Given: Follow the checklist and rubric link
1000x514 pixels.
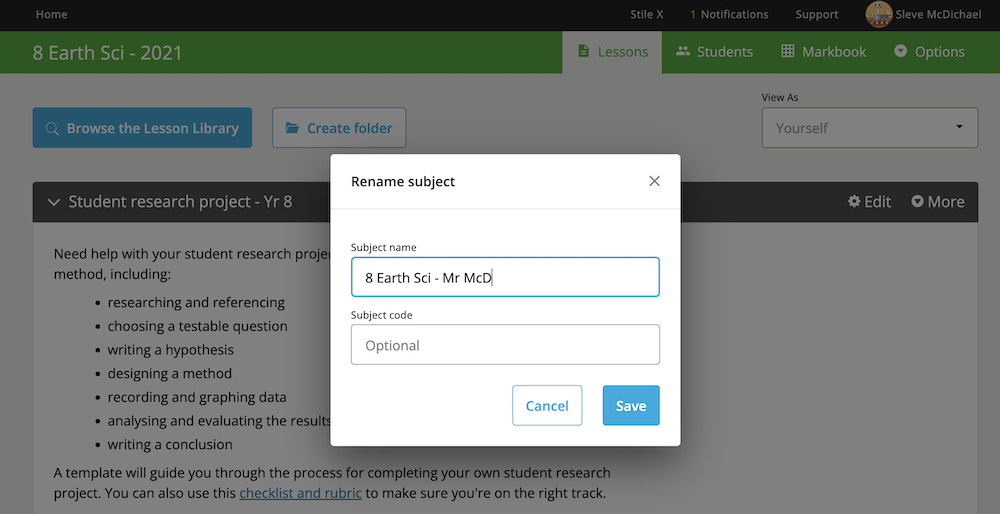Looking at the screenshot, I should tap(300, 493).
